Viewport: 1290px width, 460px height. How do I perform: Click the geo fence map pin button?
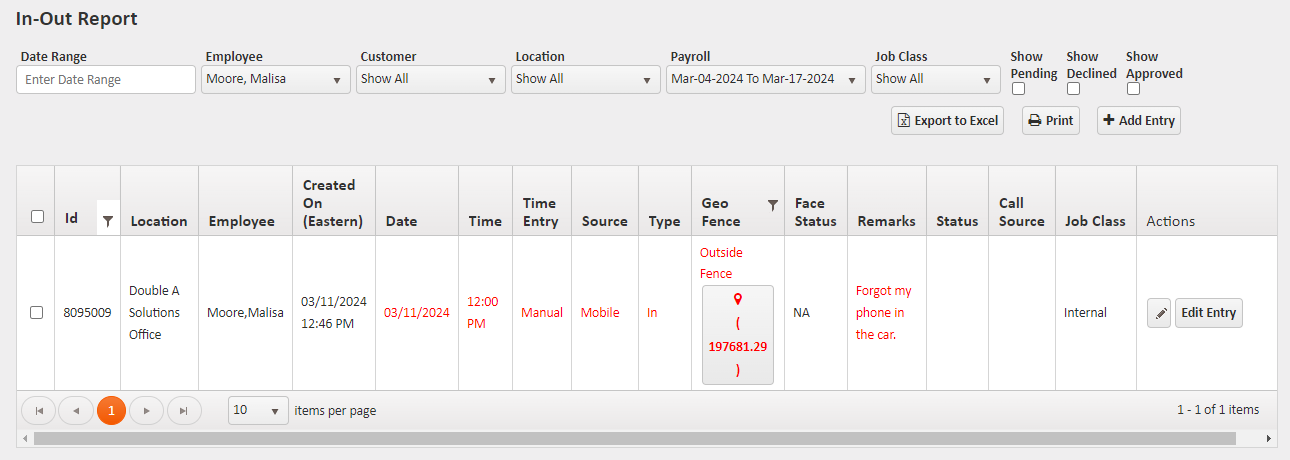pos(738,334)
